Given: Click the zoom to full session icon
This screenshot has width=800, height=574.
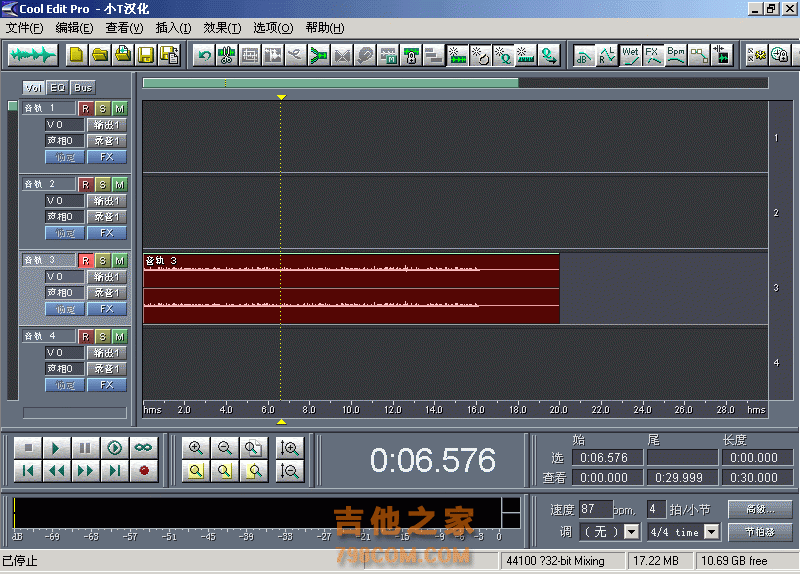Looking at the screenshot, I should [x=253, y=448].
